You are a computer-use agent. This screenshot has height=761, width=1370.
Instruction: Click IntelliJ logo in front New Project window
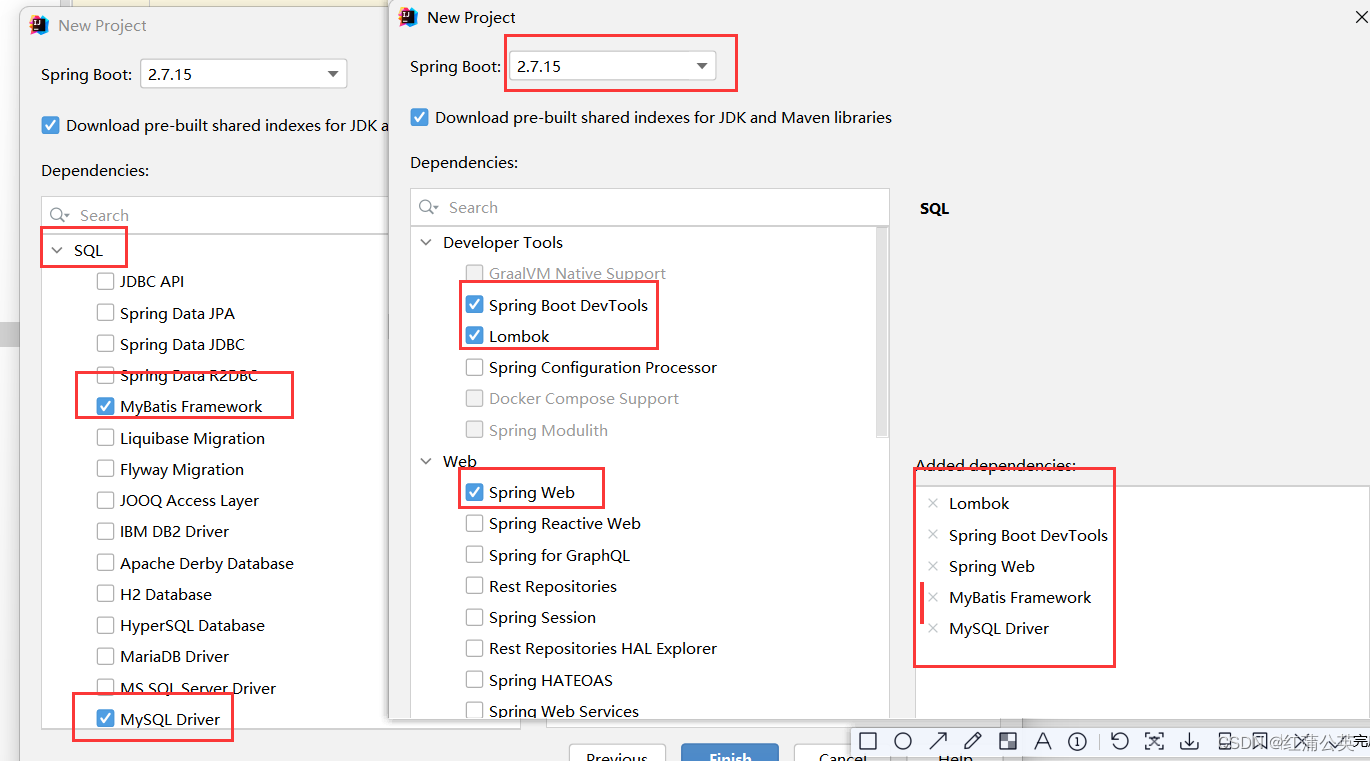click(x=408, y=16)
